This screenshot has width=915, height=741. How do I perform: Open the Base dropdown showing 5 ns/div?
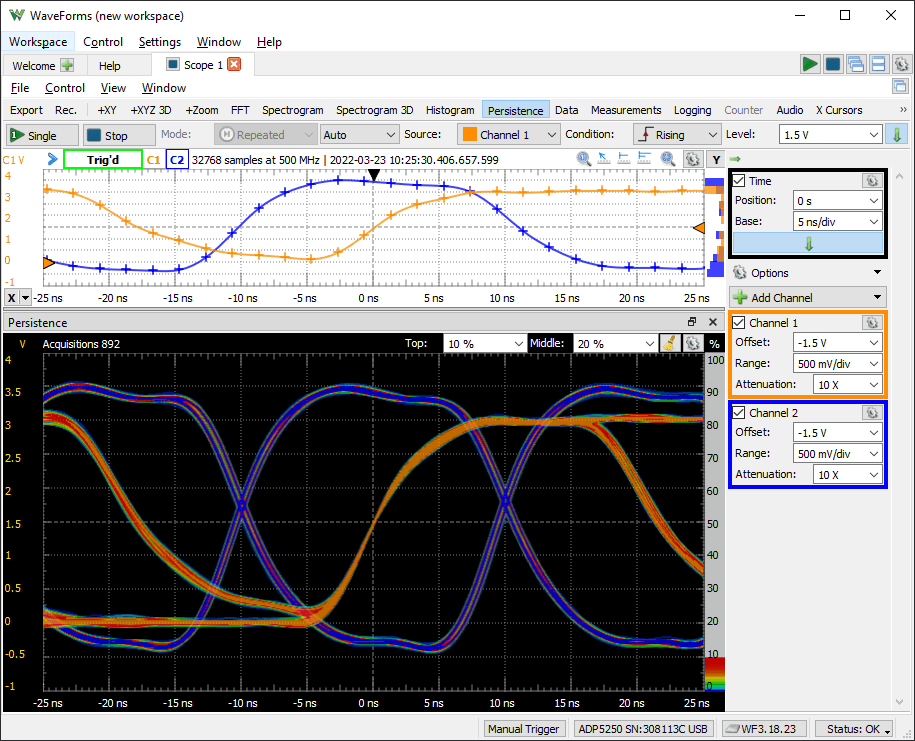837,221
